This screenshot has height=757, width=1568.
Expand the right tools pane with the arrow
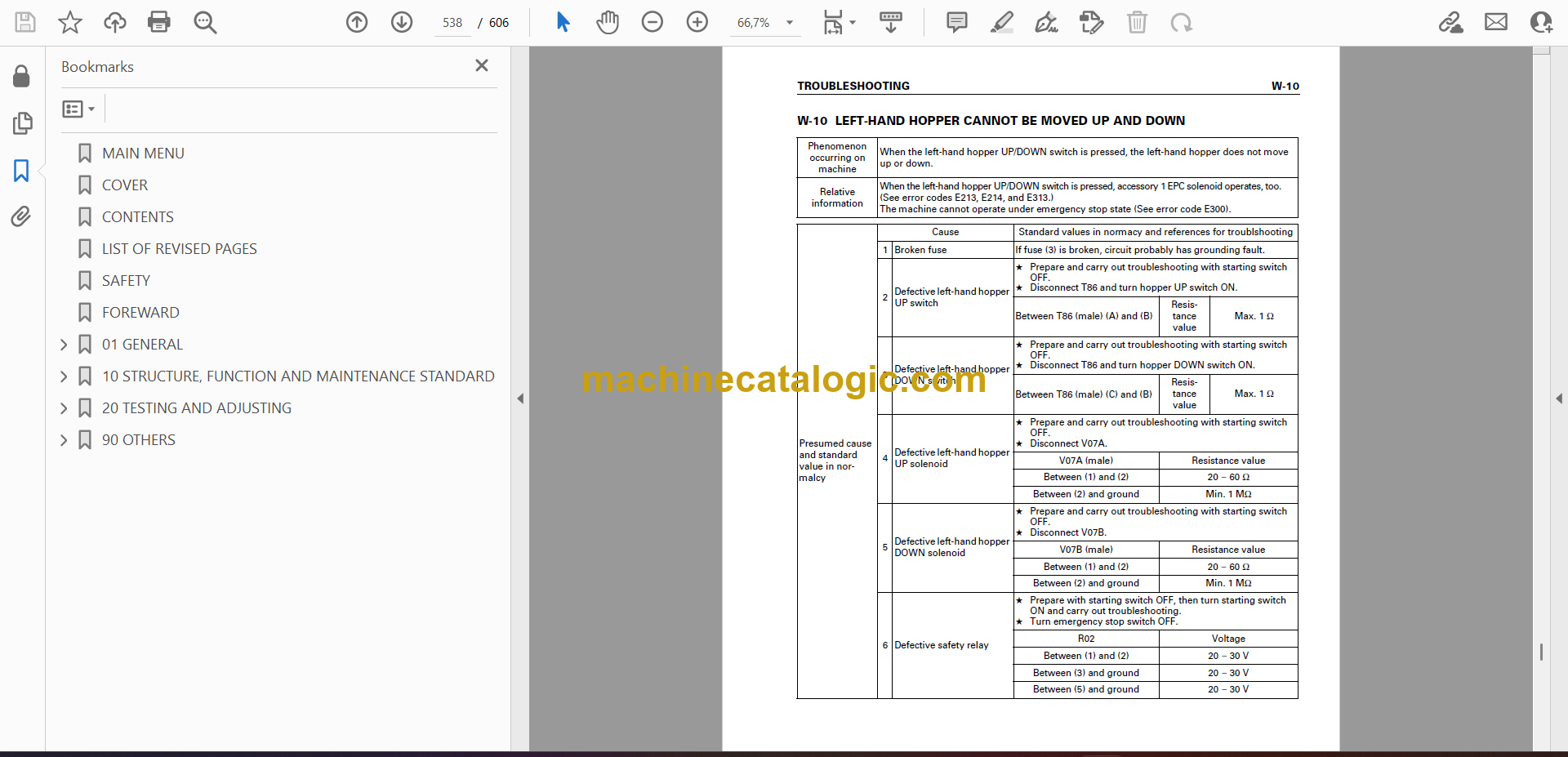tap(1559, 399)
